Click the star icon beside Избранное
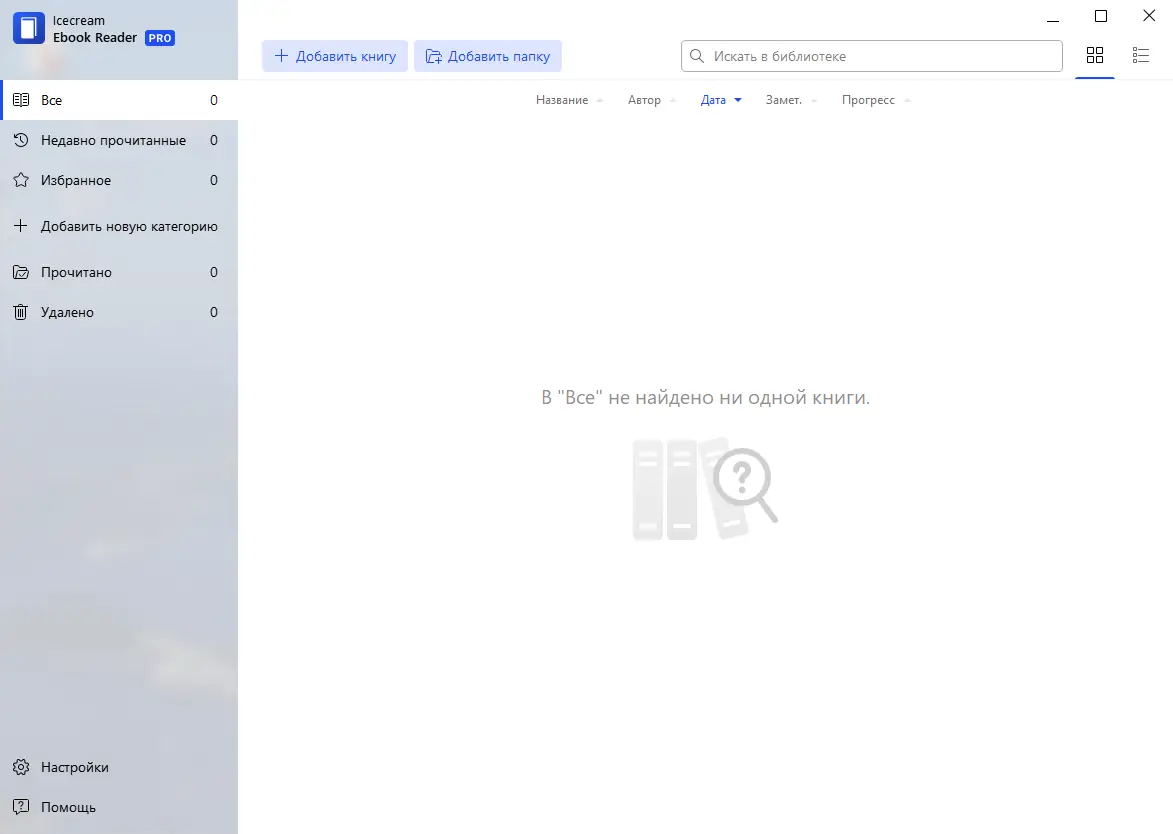The width and height of the screenshot is (1173, 834). [x=21, y=180]
